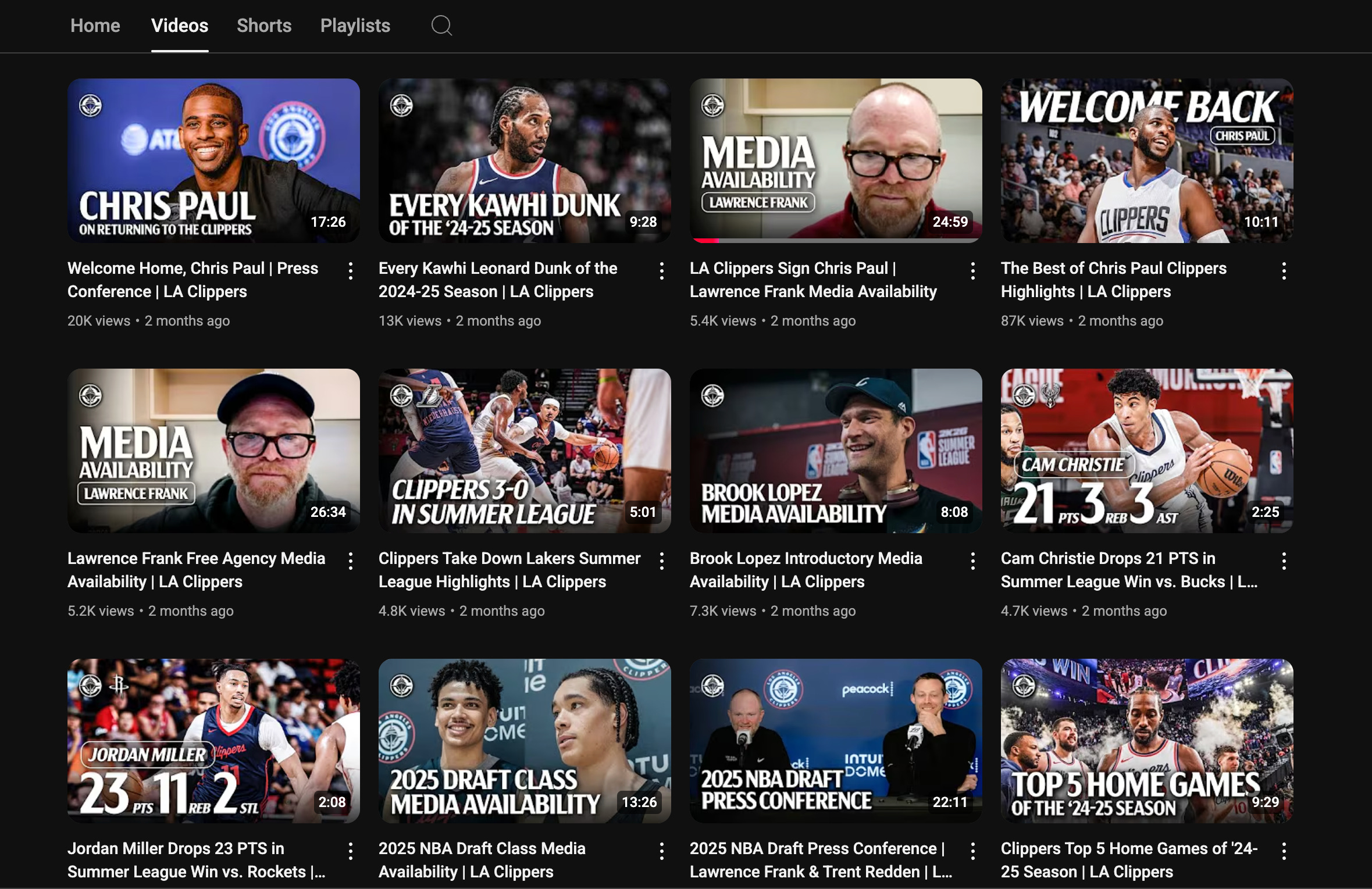Switch to the Shorts tab
Viewport: 1372px width, 889px height.
point(264,26)
